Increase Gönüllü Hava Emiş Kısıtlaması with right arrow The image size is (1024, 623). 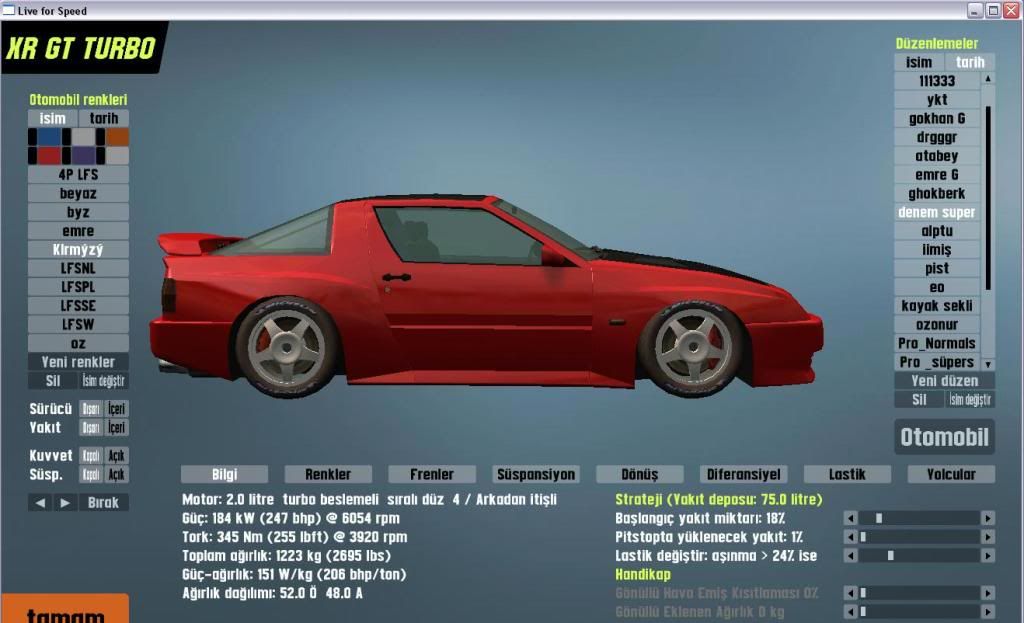click(x=987, y=593)
